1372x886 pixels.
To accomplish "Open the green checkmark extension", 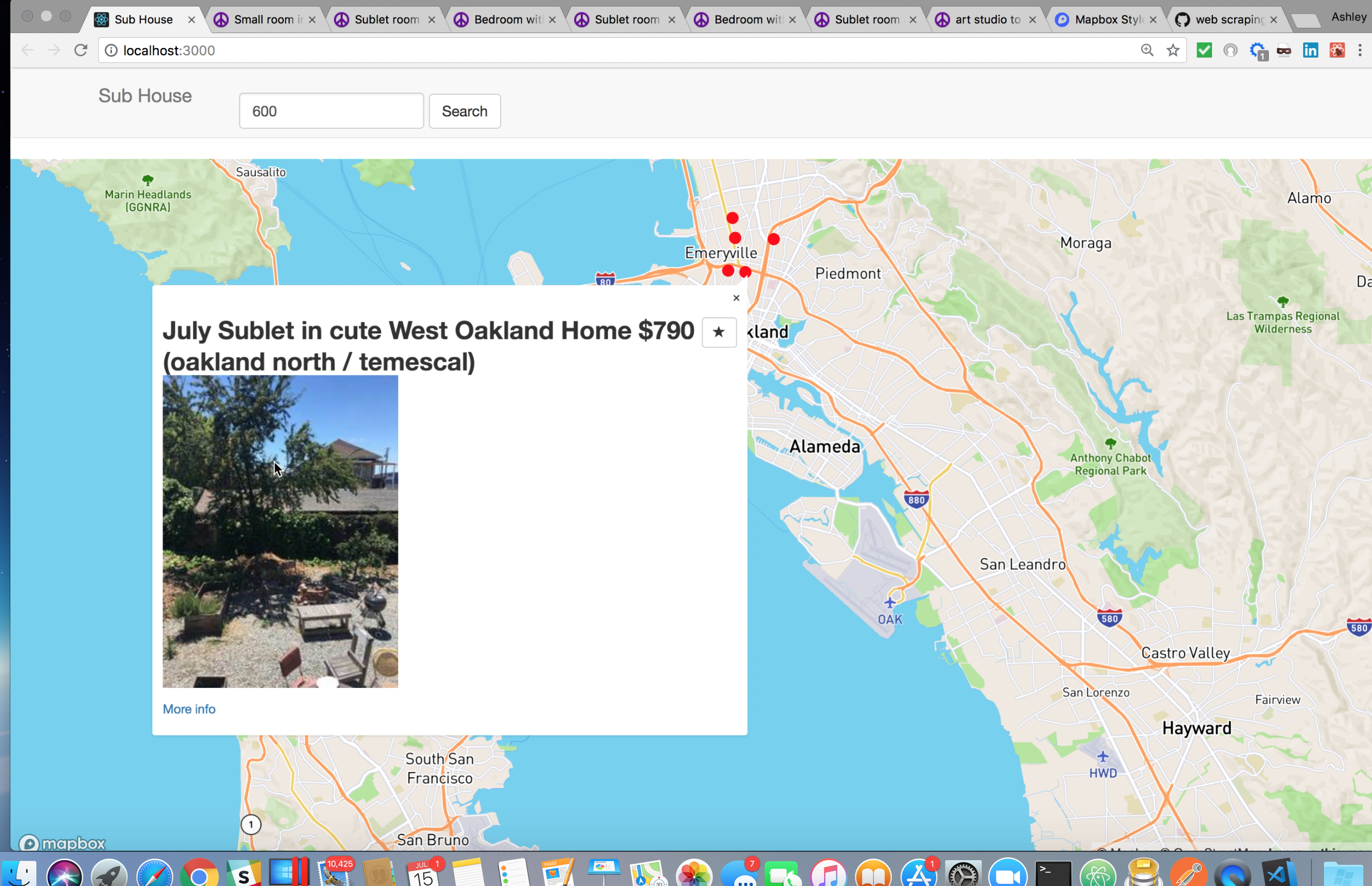I will [1204, 50].
